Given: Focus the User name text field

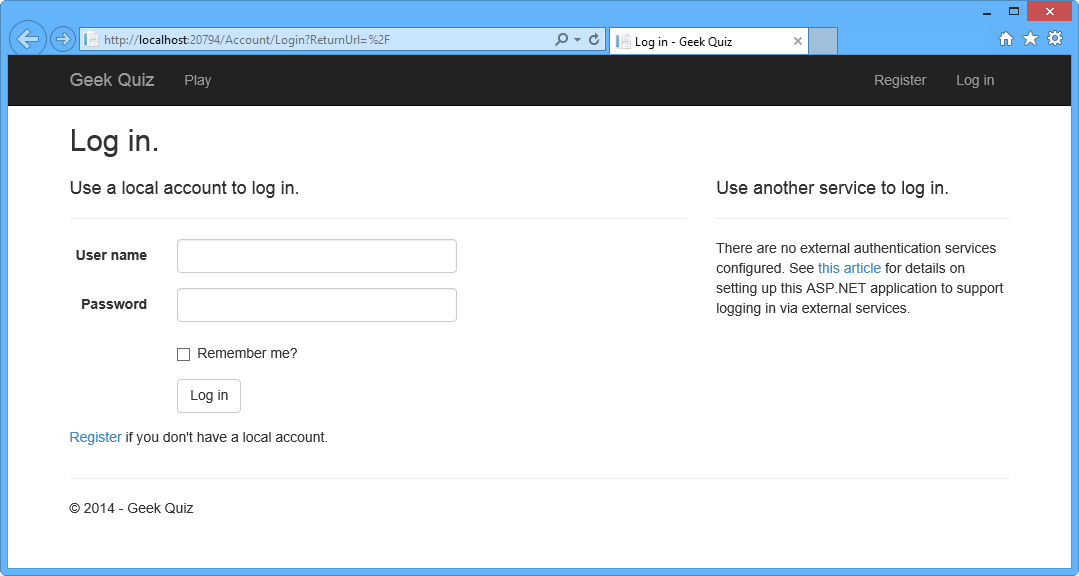Looking at the screenshot, I should [x=316, y=256].
